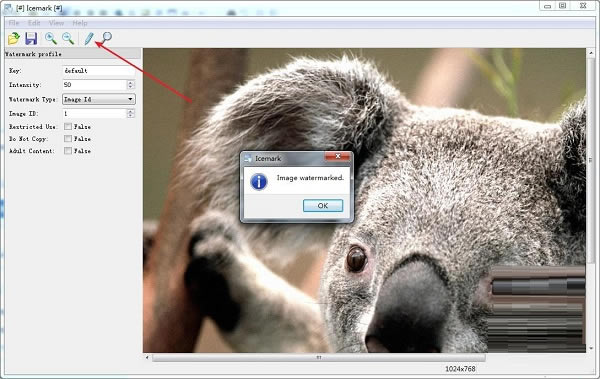Click the Watermark profile panel header

[73, 54]
